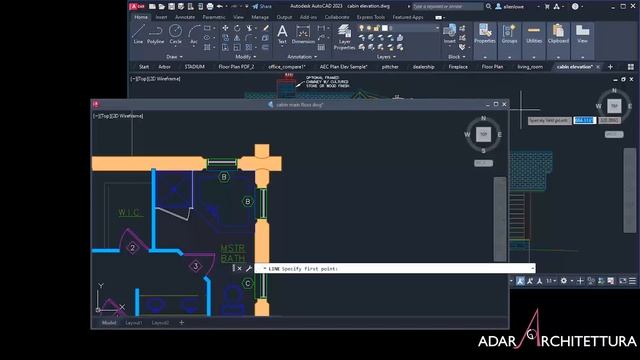The width and height of the screenshot is (640, 360).
Task: Add new drawing tab with plus button
Action: coord(611,67)
